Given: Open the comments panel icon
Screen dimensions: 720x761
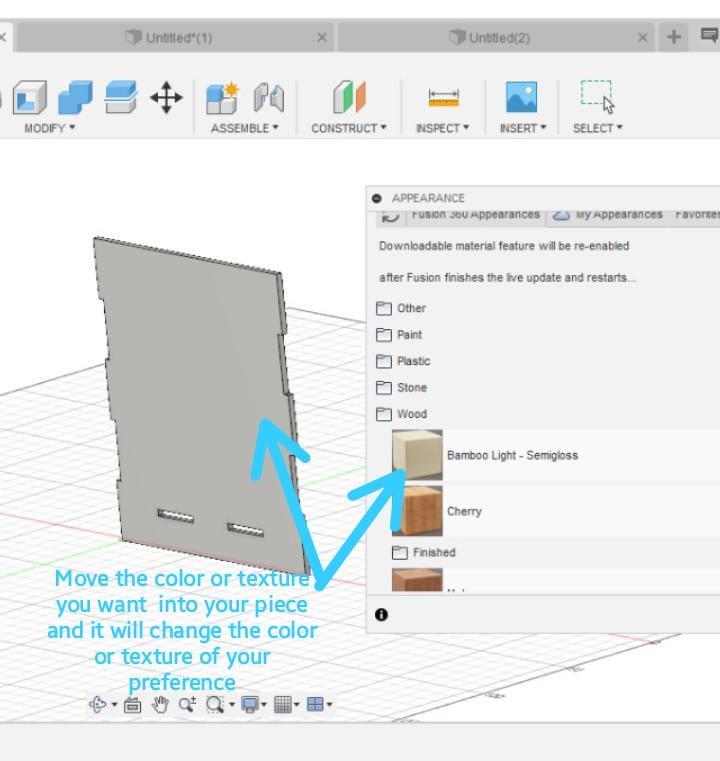Looking at the screenshot, I should pos(709,35).
